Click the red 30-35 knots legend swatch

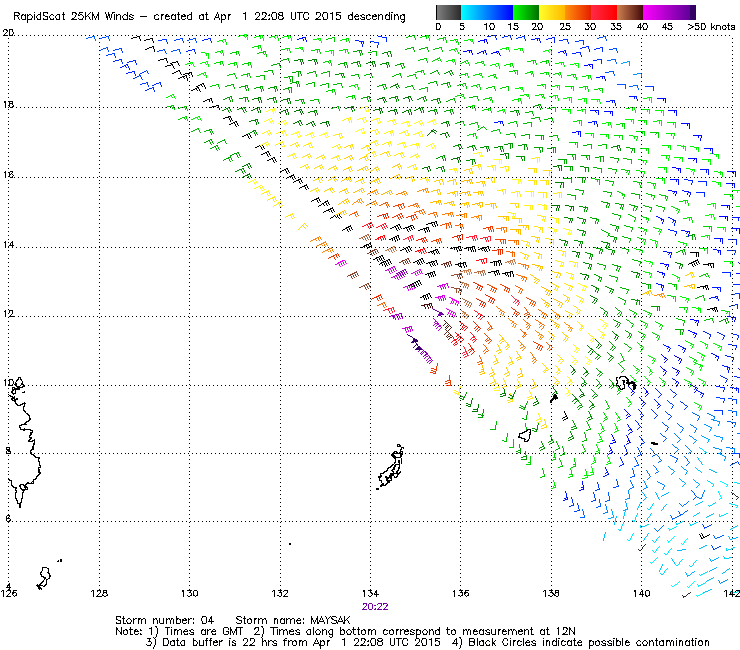(x=604, y=12)
